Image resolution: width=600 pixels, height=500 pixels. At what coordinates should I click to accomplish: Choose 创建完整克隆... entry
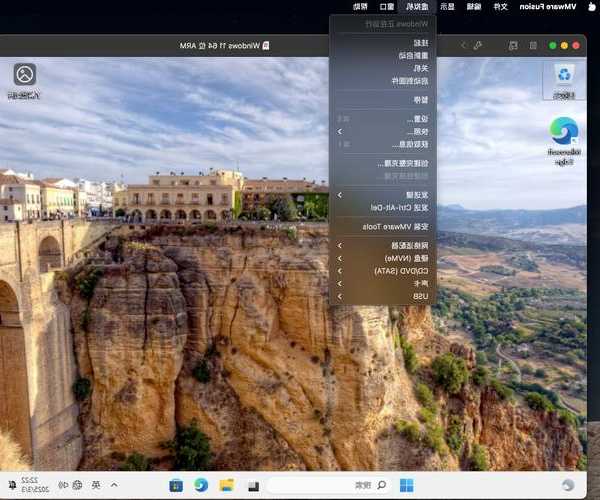[x=383, y=163]
